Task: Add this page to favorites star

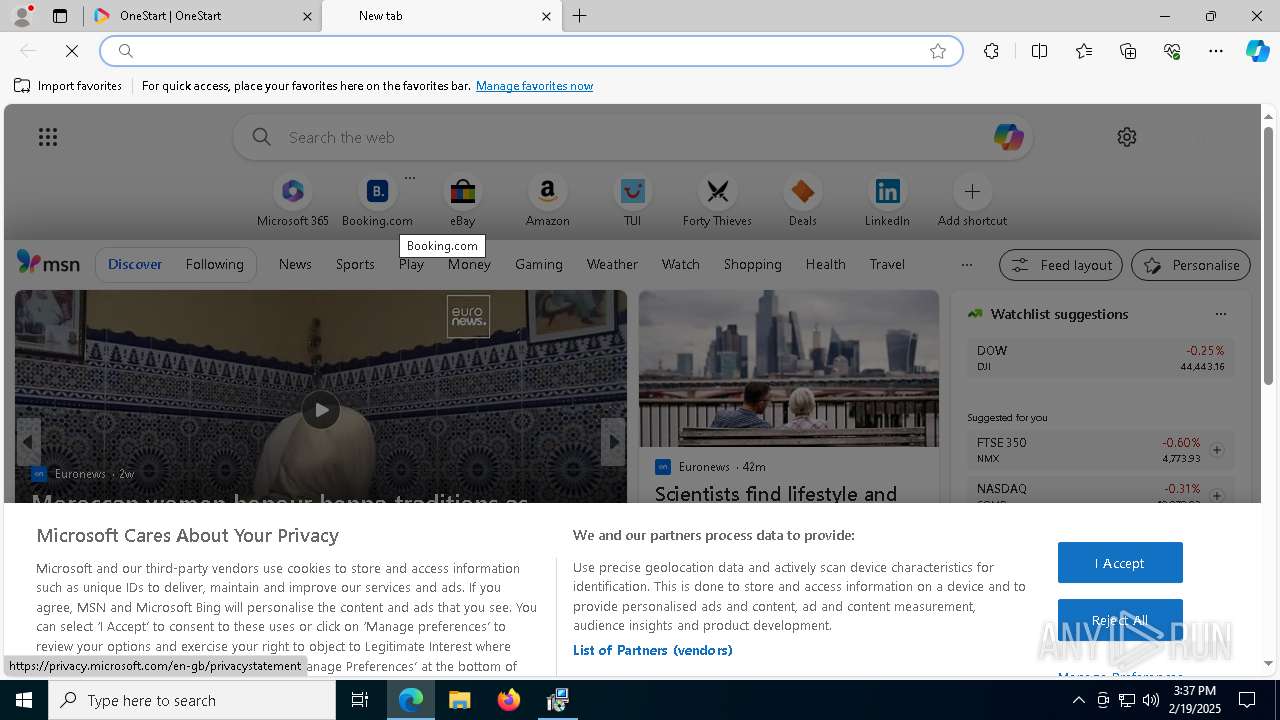Action: [x=938, y=51]
